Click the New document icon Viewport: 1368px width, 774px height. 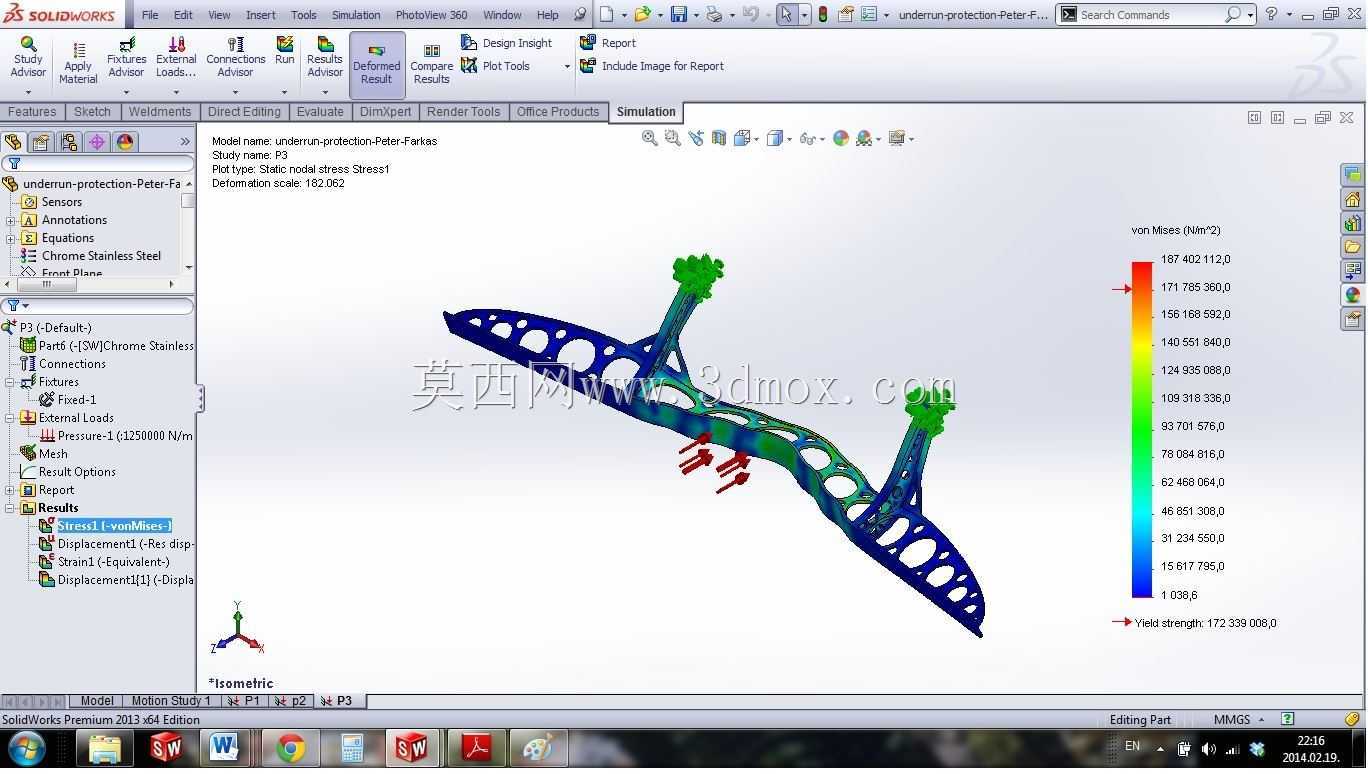pos(606,15)
